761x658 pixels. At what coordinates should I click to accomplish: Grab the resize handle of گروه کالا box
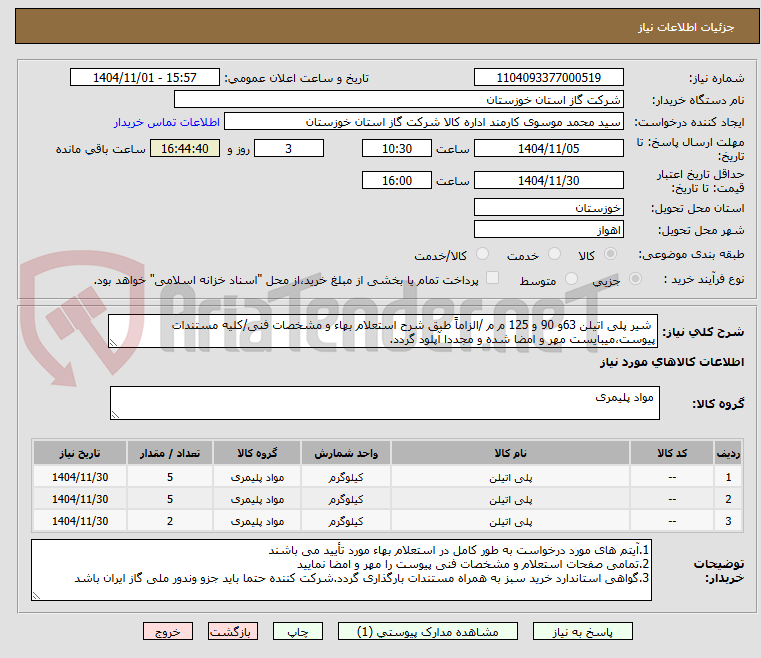click(x=115, y=415)
